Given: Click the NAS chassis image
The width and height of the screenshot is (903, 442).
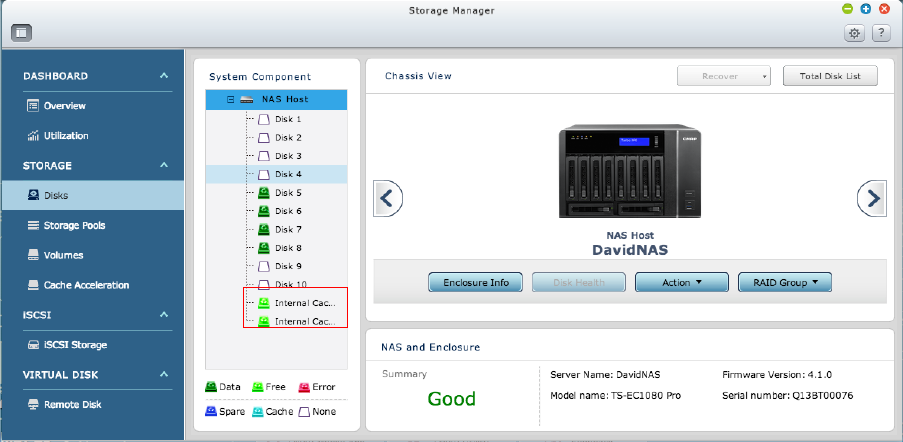Looking at the screenshot, I should [630, 171].
